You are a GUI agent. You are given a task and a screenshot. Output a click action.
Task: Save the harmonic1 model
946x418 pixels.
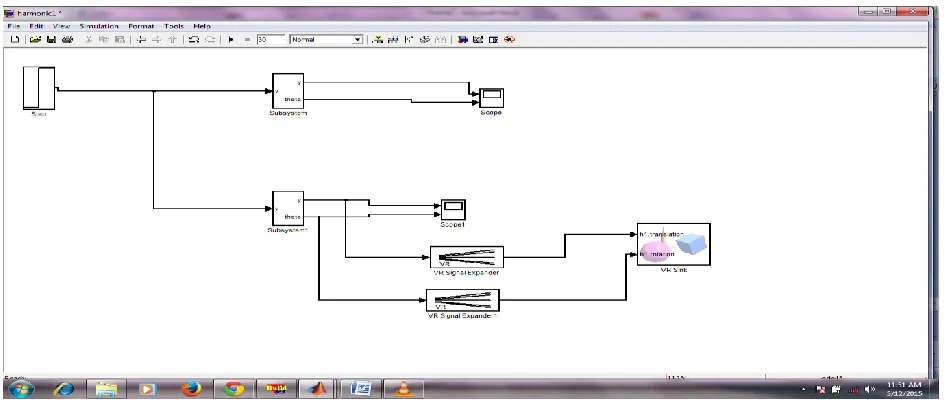click(x=51, y=40)
